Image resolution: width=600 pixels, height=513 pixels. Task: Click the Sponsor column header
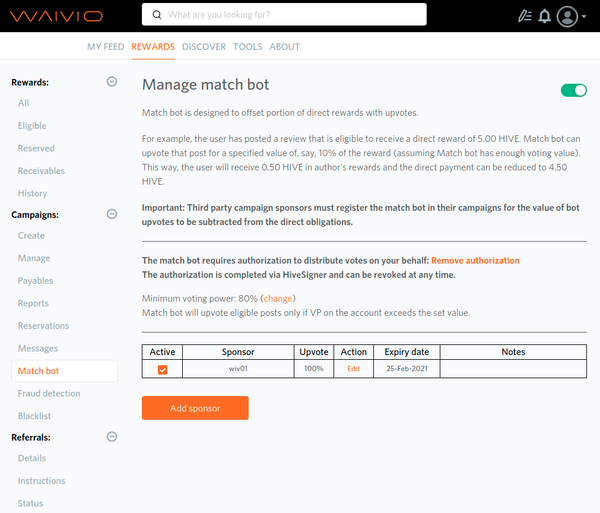(238, 352)
